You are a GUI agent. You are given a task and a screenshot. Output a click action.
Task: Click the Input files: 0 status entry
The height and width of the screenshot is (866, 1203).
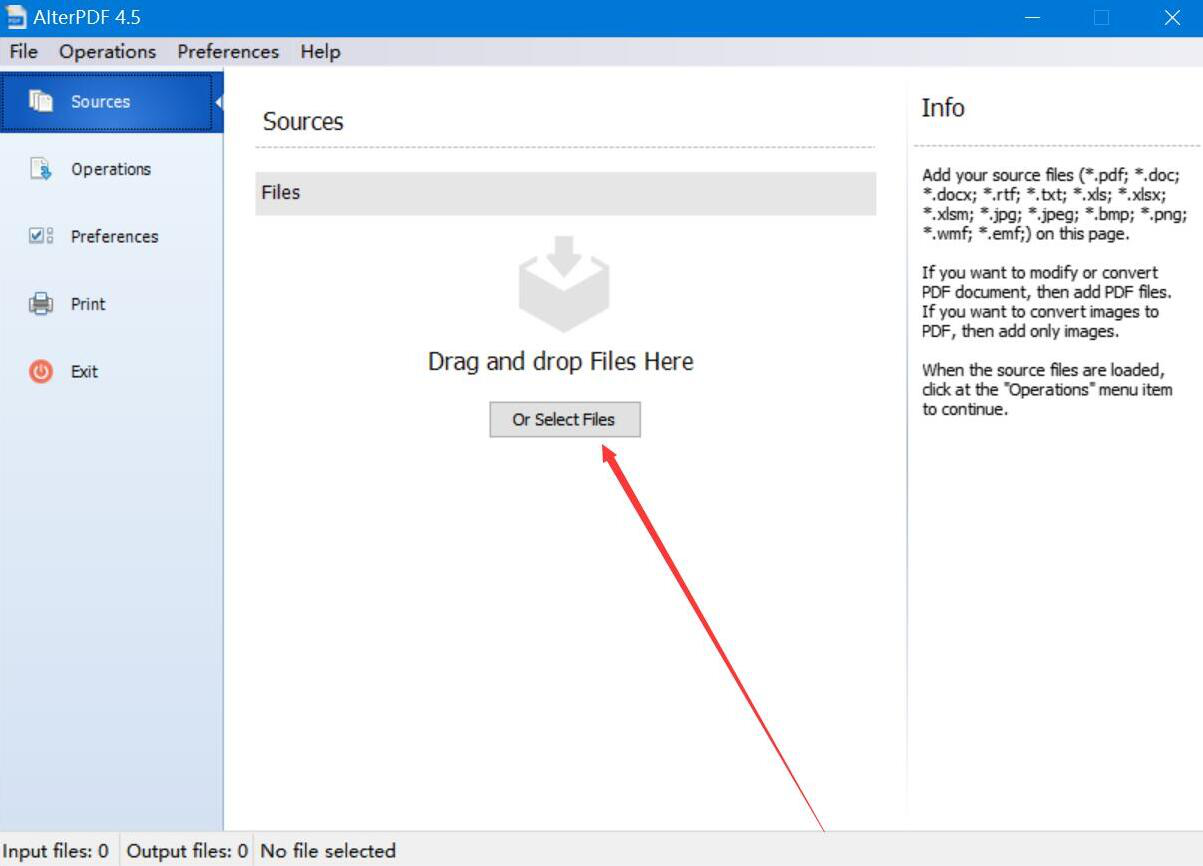coord(56,851)
